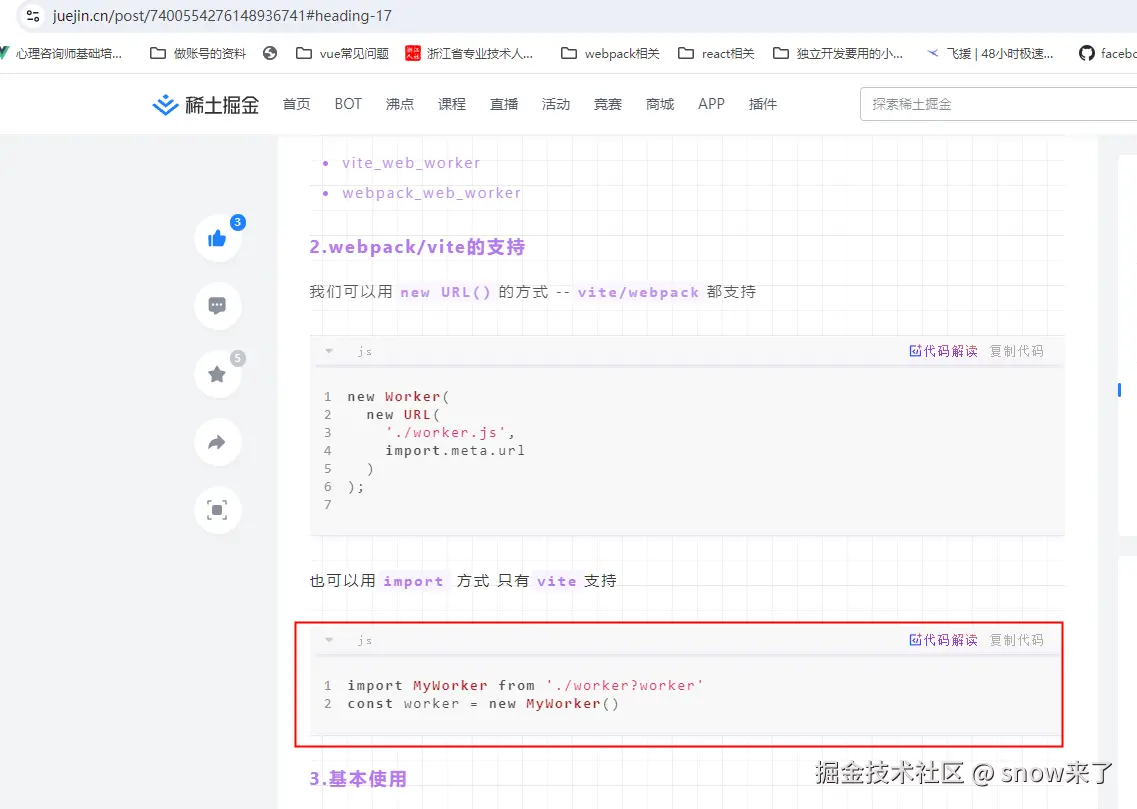Click the thumbs-up like button
The width and height of the screenshot is (1137, 809).
coord(218,238)
